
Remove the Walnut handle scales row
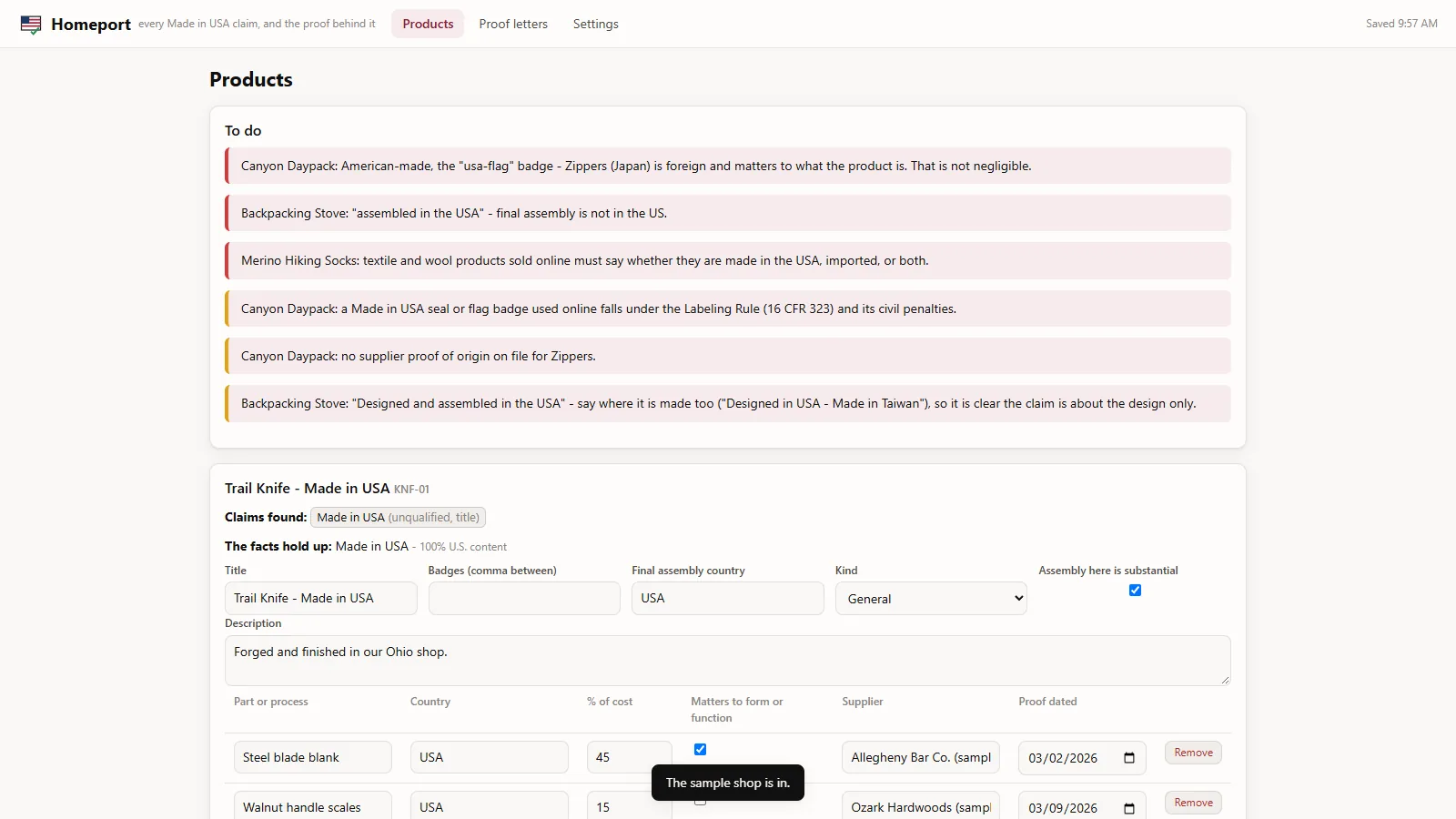(1193, 803)
